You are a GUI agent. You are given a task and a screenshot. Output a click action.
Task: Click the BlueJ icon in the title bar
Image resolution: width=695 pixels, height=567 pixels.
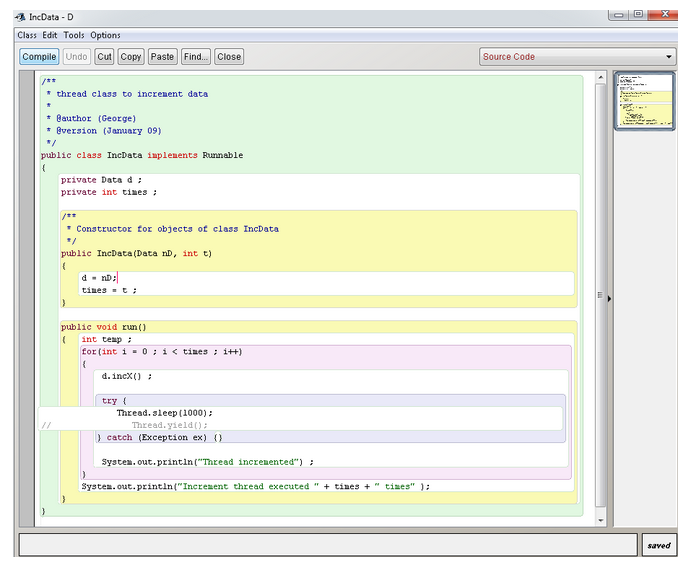click(x=20, y=17)
